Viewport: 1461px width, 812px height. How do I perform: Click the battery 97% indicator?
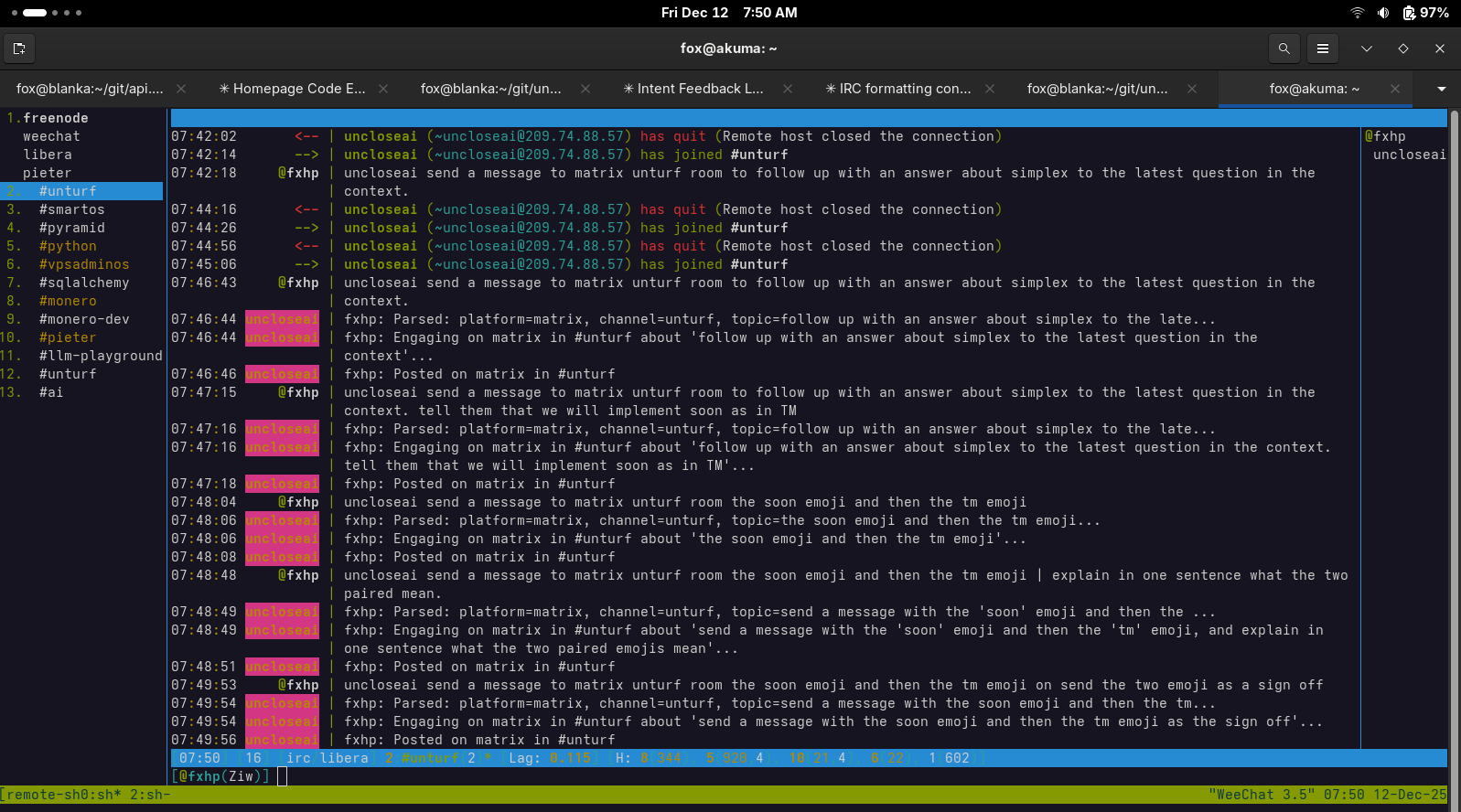[x=1425, y=13]
